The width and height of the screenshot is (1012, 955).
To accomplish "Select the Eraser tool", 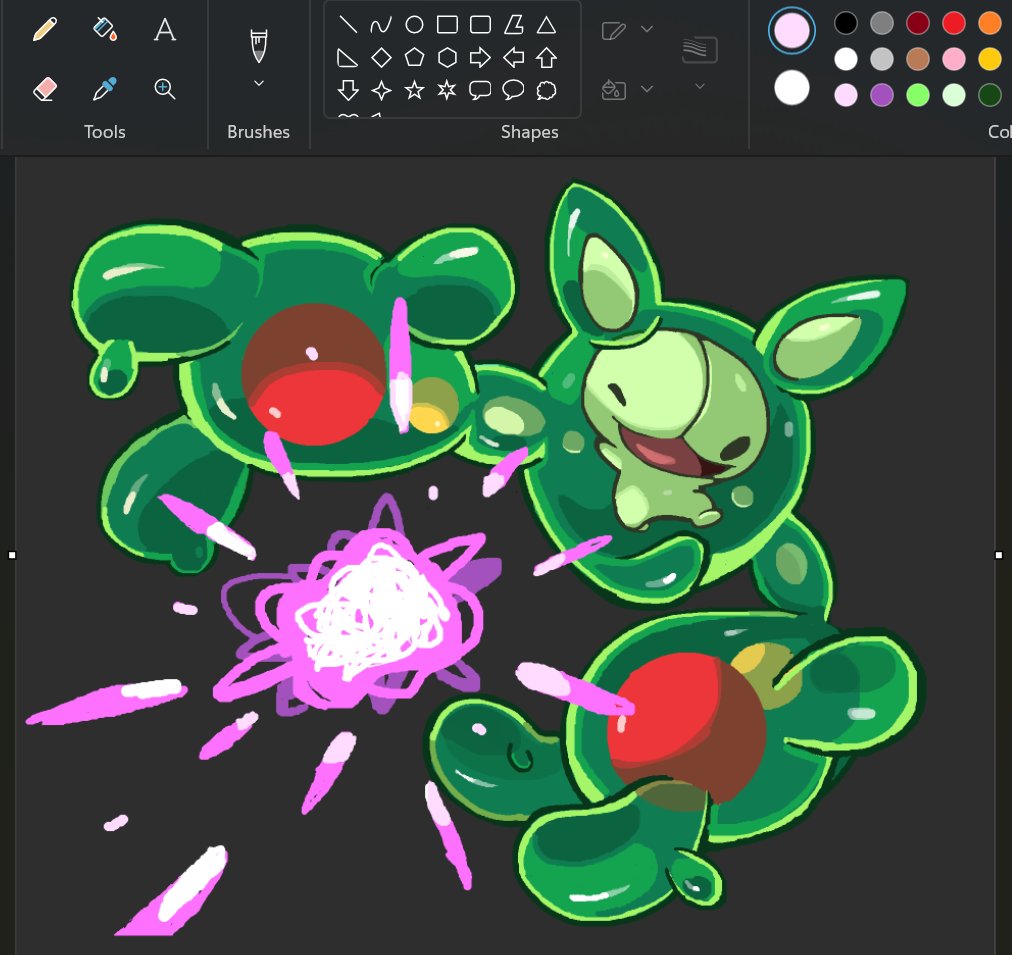I will click(45, 89).
